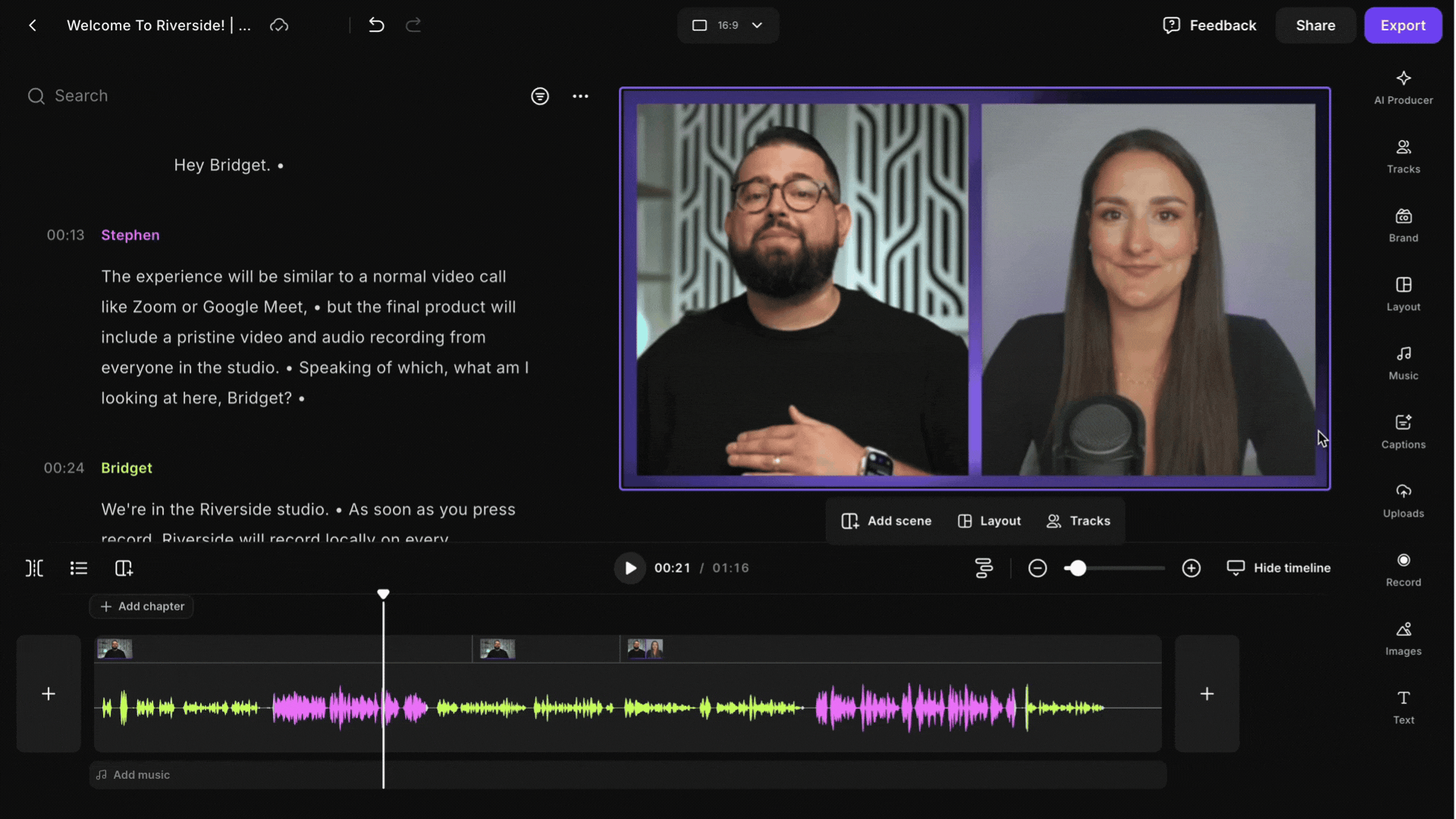
Task: Select Stephen's video in the preview
Action: [x=802, y=290]
